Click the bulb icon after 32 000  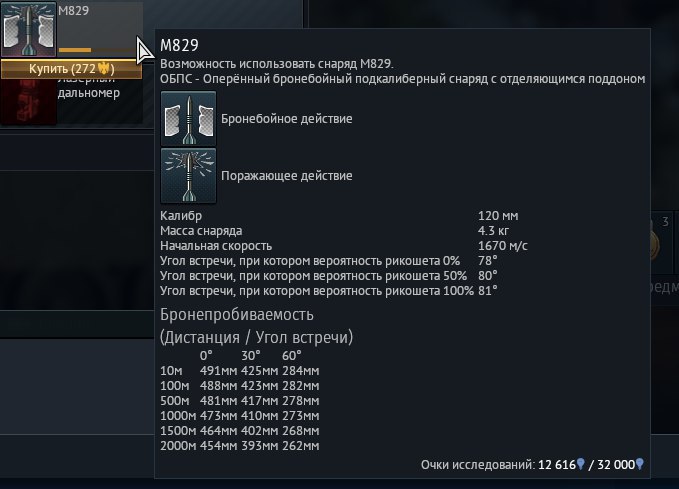pyautogui.click(x=640, y=465)
